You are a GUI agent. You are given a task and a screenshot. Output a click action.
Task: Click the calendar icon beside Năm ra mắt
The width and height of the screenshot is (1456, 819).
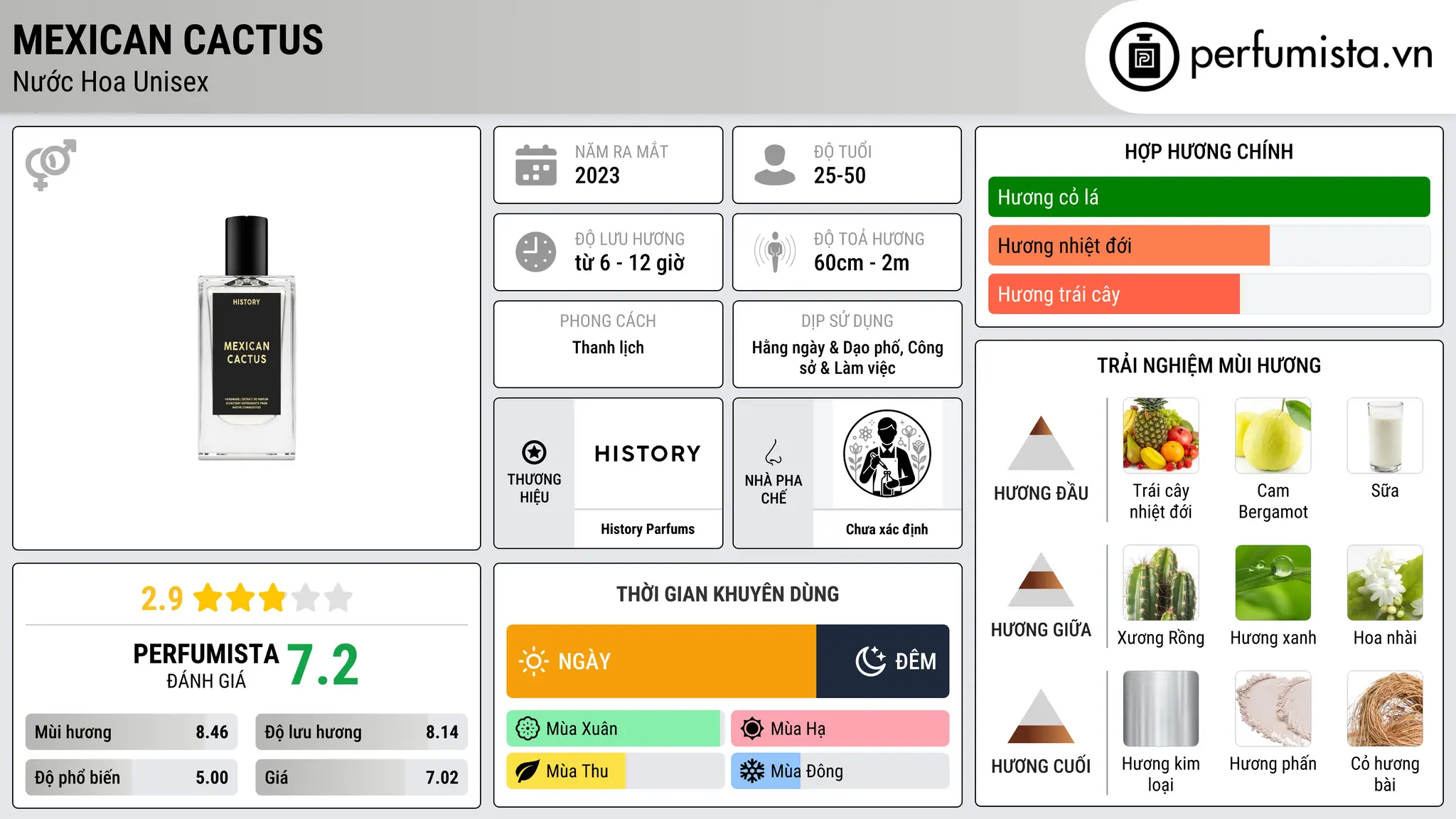click(x=536, y=165)
